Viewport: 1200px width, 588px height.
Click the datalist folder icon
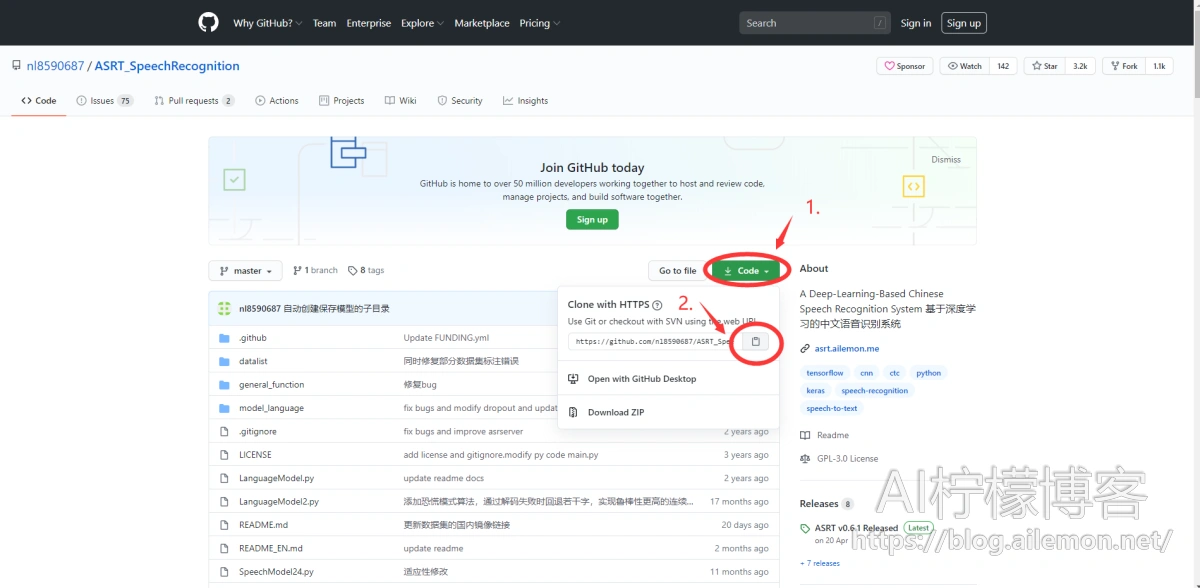click(225, 361)
